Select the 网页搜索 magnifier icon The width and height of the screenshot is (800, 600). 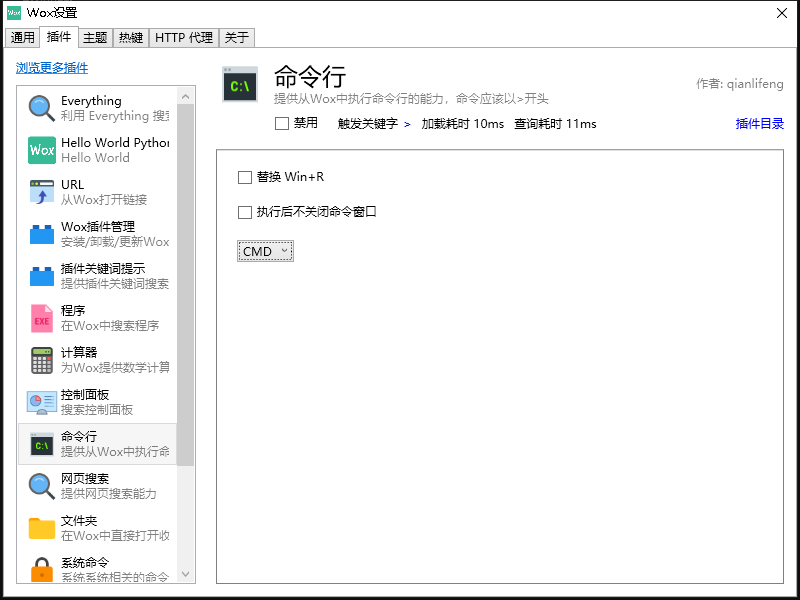coord(41,486)
